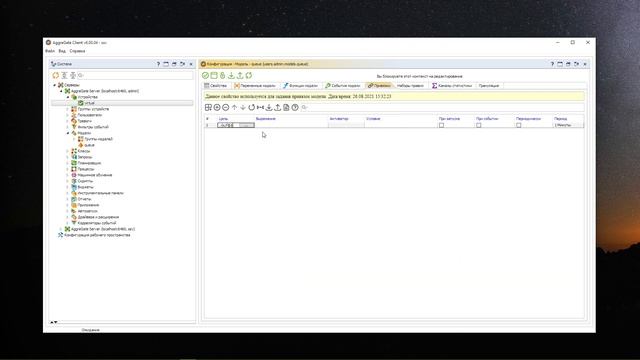The image size is (640, 360).
Task: Select "Инструментальные панели" in the tree
Action: coord(100,193)
